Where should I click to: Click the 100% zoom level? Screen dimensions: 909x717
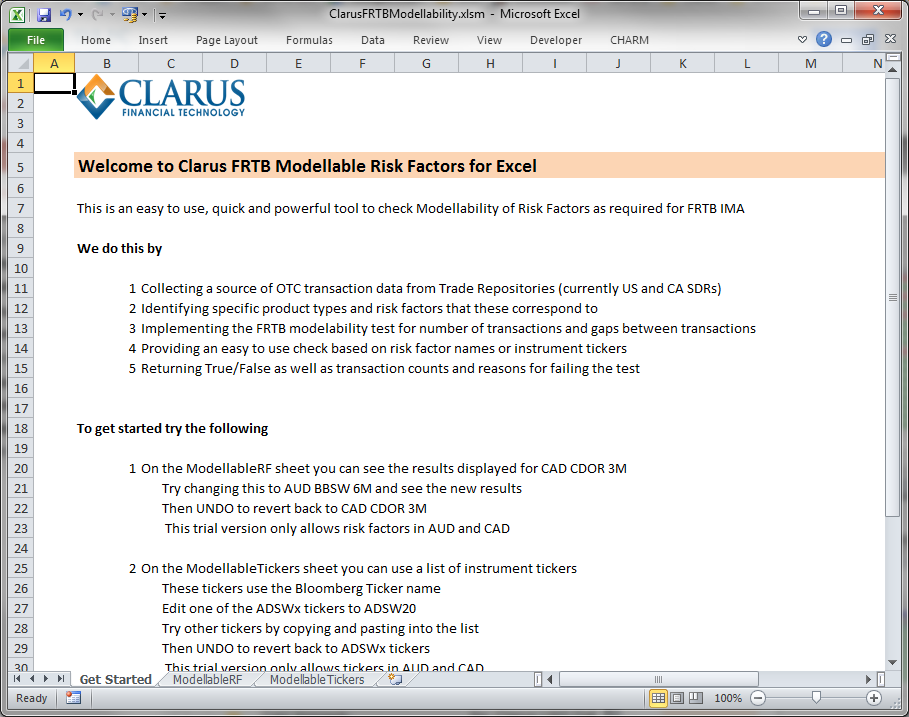[x=728, y=698]
